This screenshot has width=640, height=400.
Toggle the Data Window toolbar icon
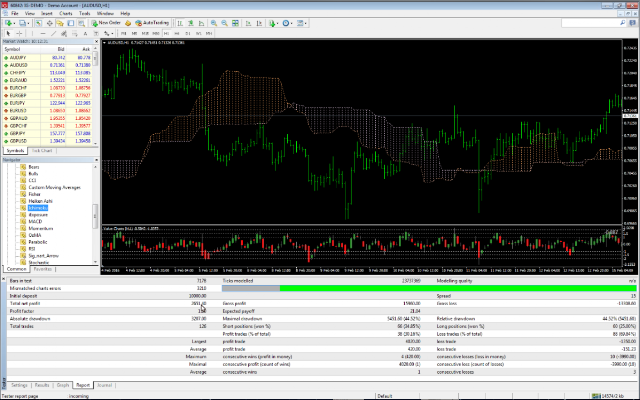[49, 23]
